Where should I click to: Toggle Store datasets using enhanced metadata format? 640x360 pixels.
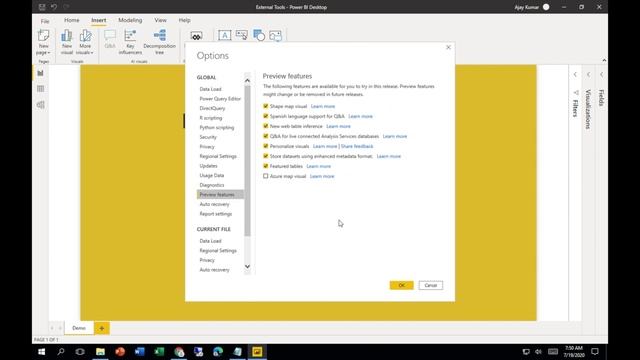coord(266,156)
